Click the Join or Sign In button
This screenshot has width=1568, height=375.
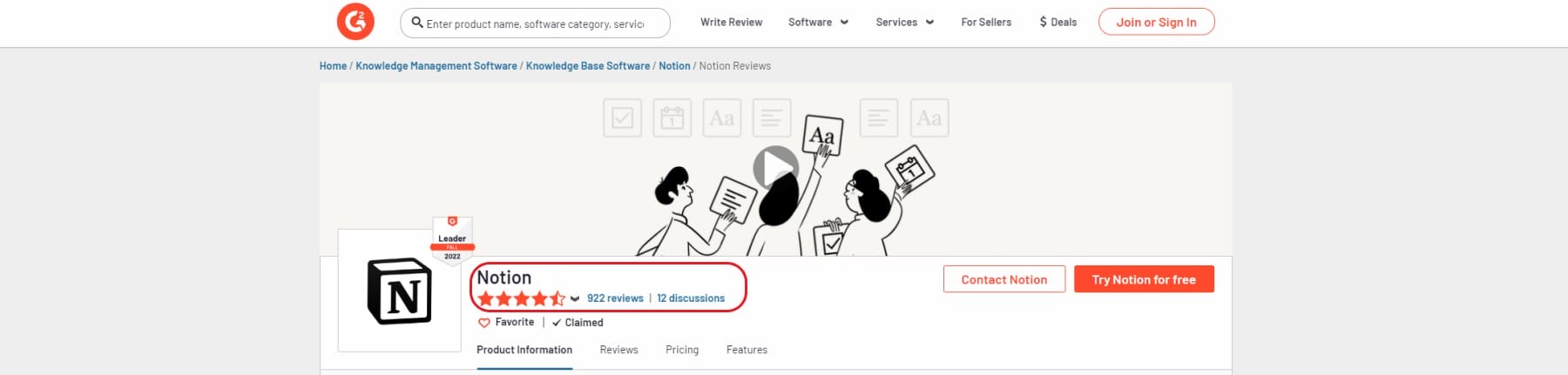(1156, 22)
